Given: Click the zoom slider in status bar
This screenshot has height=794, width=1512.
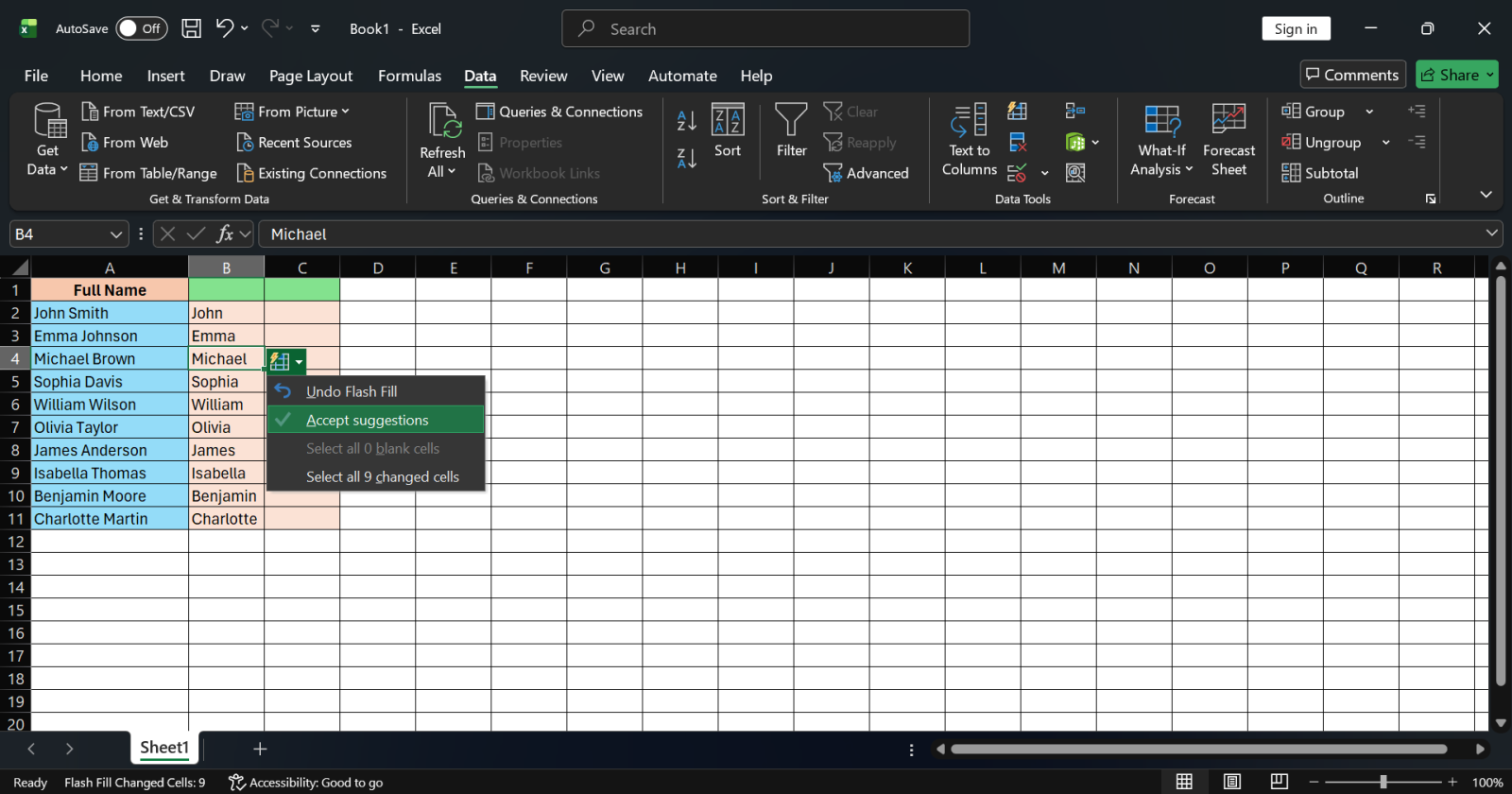Looking at the screenshot, I should click(1383, 782).
